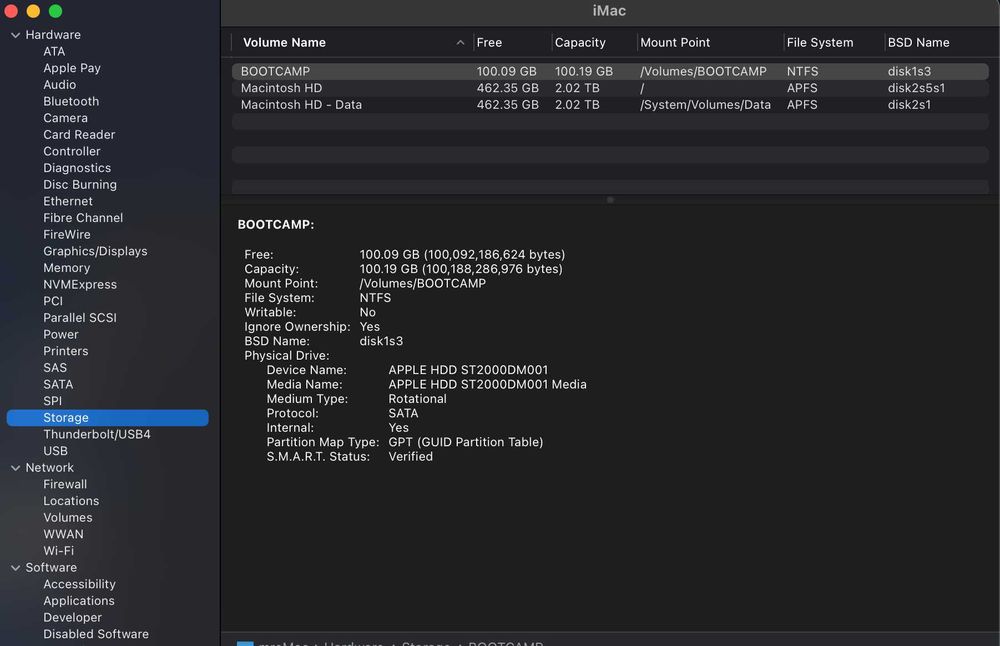
Task: Select Bluetooth in the sidebar
Action: 71,101
